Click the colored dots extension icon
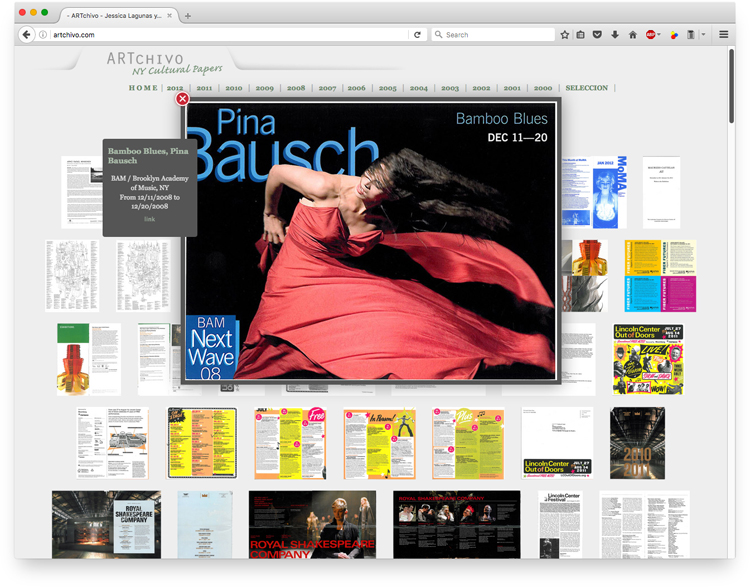750x587 pixels. (674, 34)
